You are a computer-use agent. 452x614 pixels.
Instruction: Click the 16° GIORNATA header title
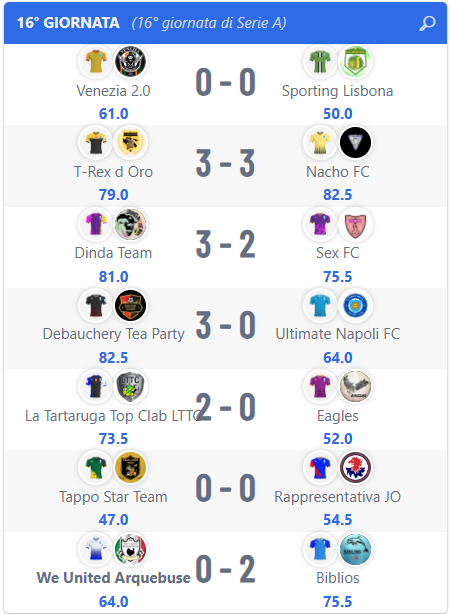click(x=68, y=23)
